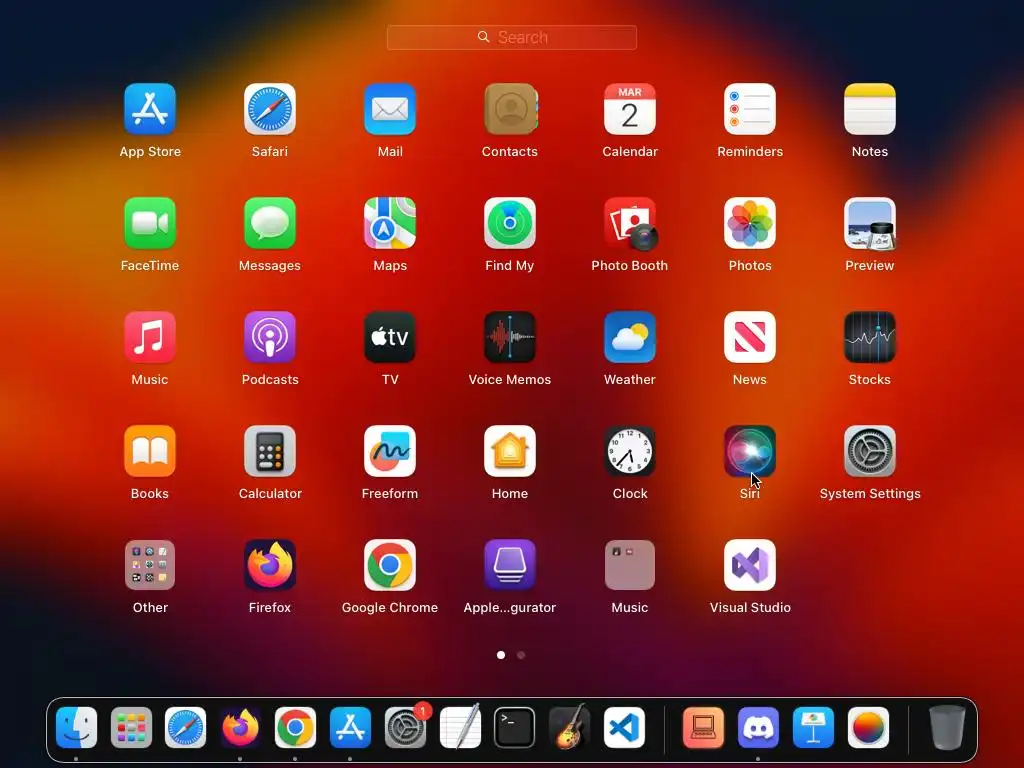Launch the Maps app
This screenshot has height=768, width=1024.
point(390,223)
